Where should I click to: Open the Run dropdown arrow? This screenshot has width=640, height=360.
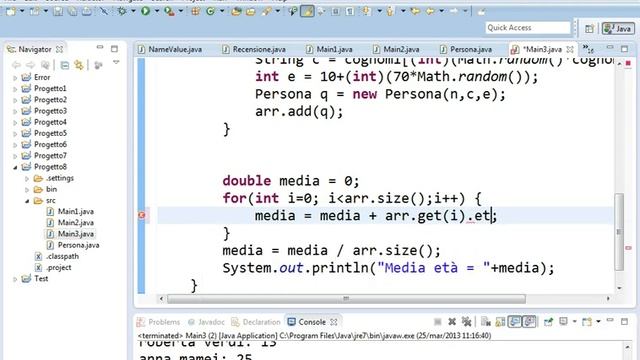tap(156, 11)
